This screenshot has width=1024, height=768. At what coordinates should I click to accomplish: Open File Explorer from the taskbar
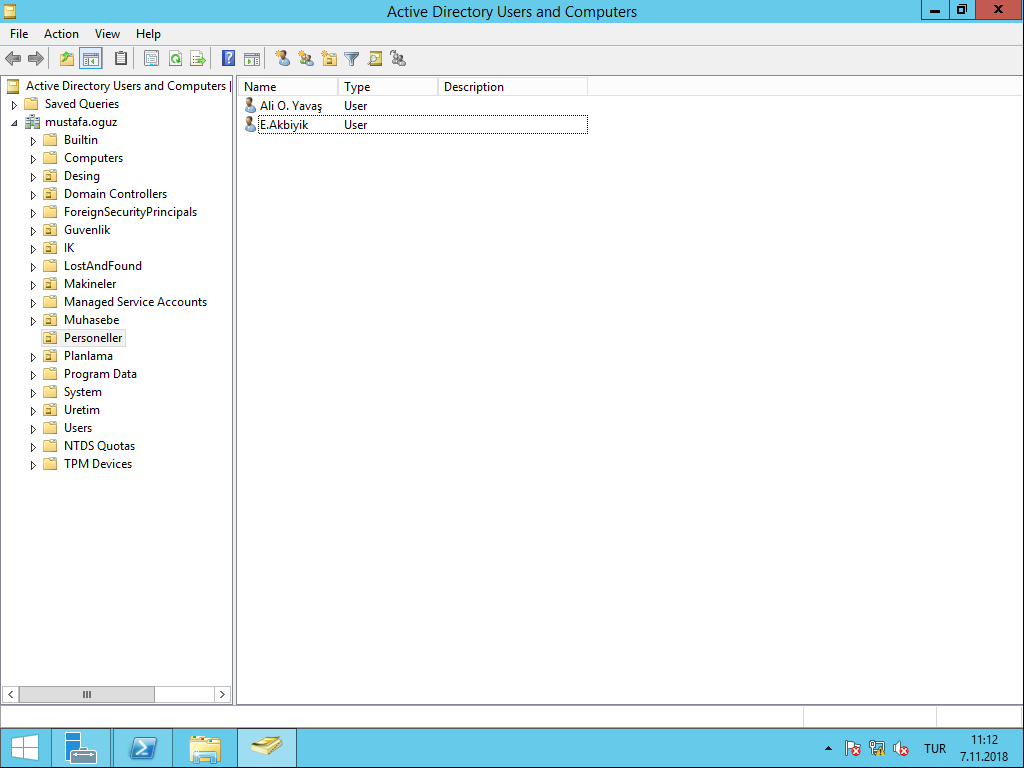click(205, 748)
